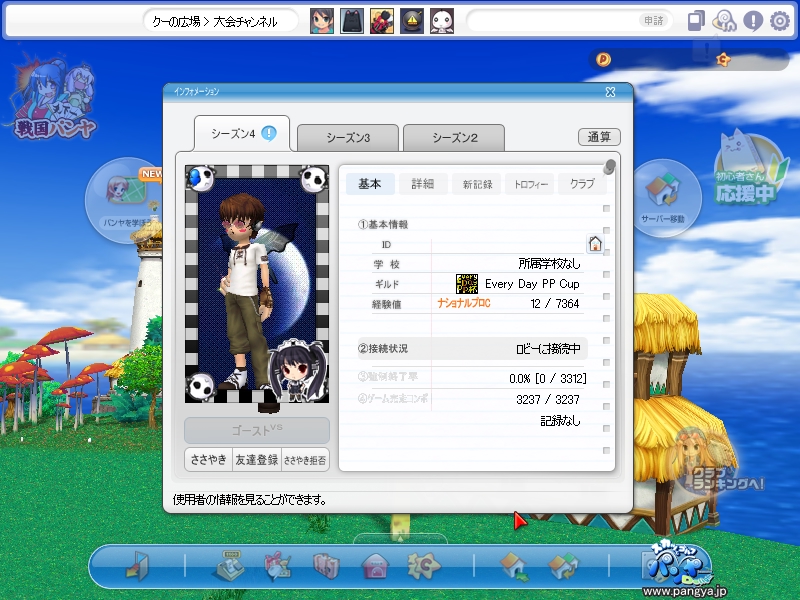Click the 通算 totals button
This screenshot has height=600, width=800.
pos(599,137)
